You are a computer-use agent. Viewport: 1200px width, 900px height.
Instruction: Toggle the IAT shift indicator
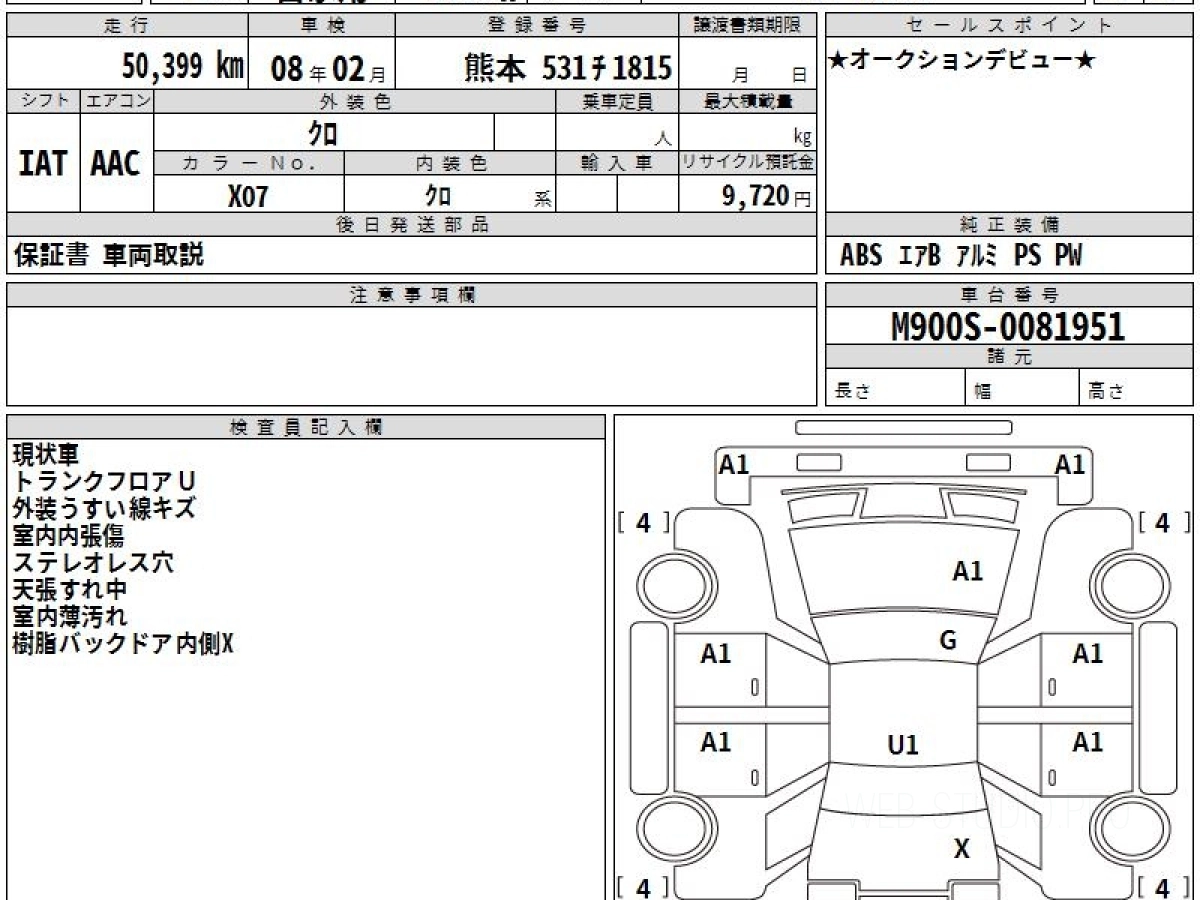click(x=42, y=165)
